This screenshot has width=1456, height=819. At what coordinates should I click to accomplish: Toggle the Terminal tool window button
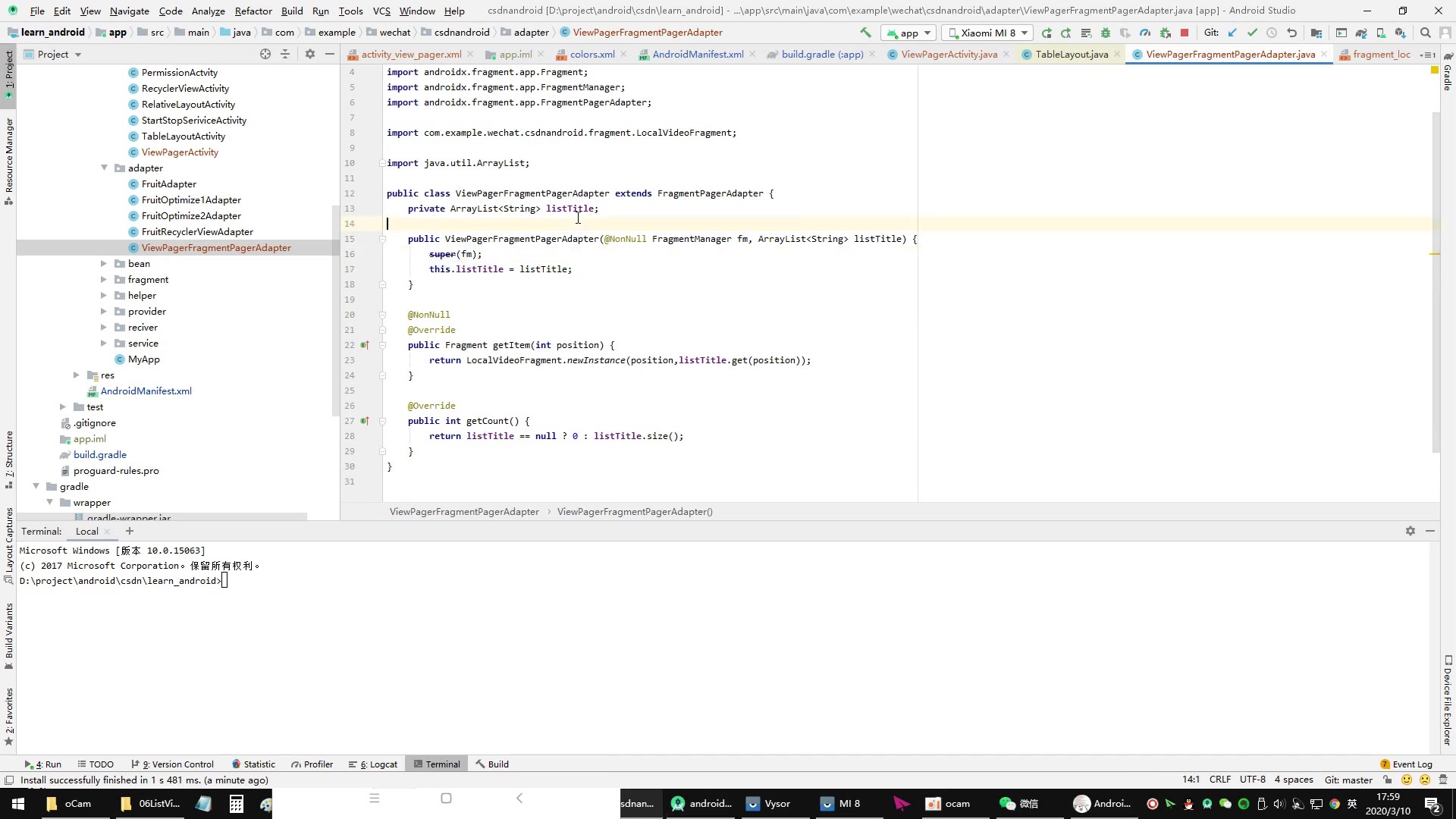[x=437, y=764]
